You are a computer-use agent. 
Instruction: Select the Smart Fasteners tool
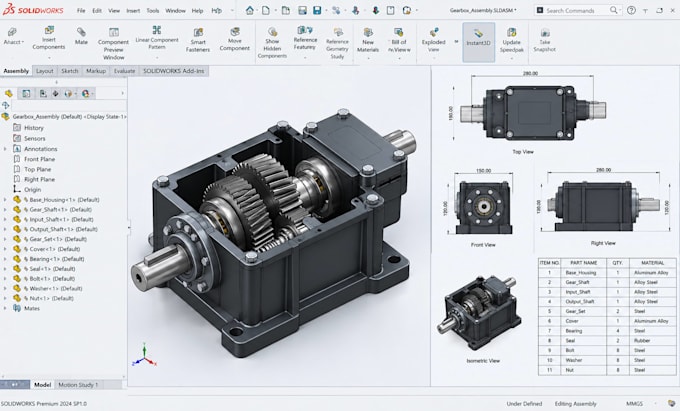pyautogui.click(x=198, y=40)
